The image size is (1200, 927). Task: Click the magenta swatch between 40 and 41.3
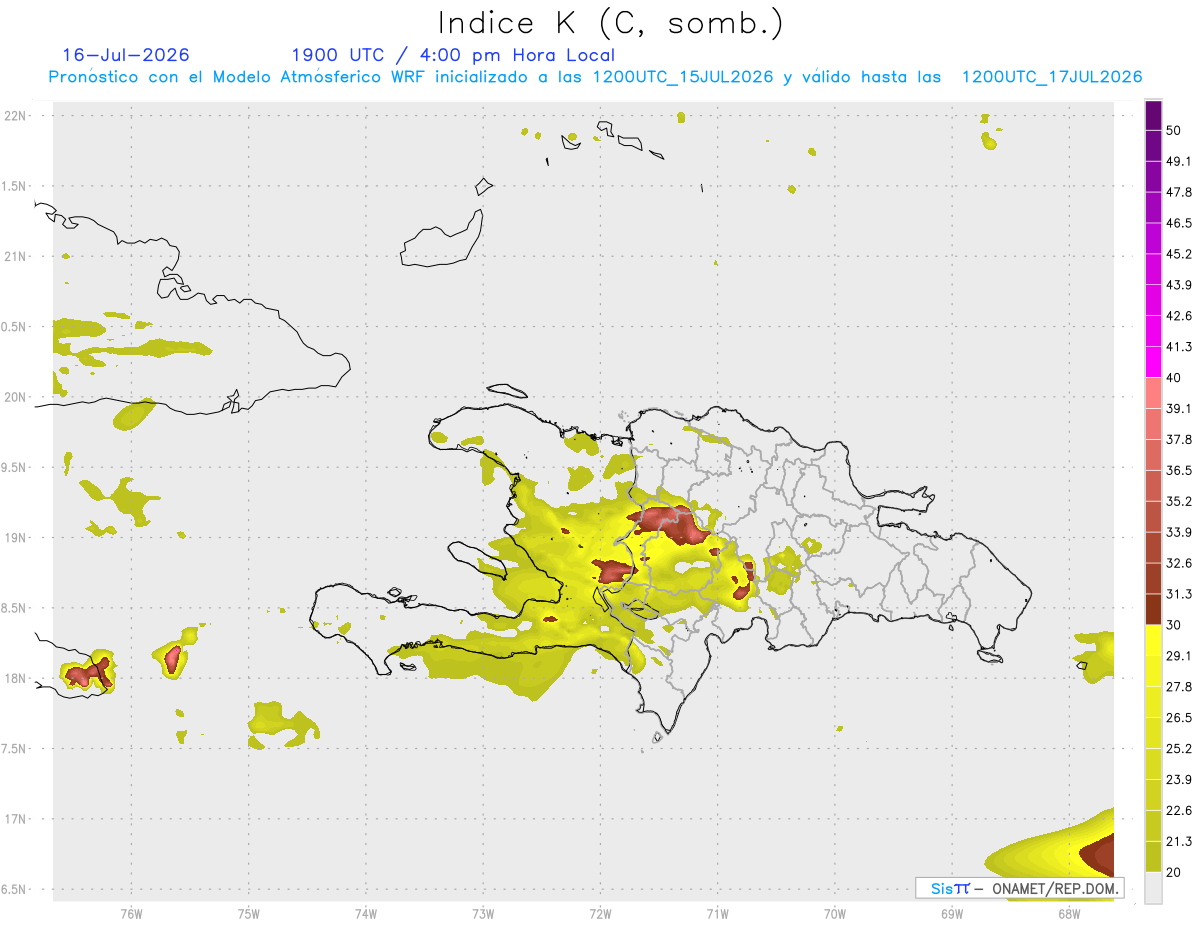1154,362
